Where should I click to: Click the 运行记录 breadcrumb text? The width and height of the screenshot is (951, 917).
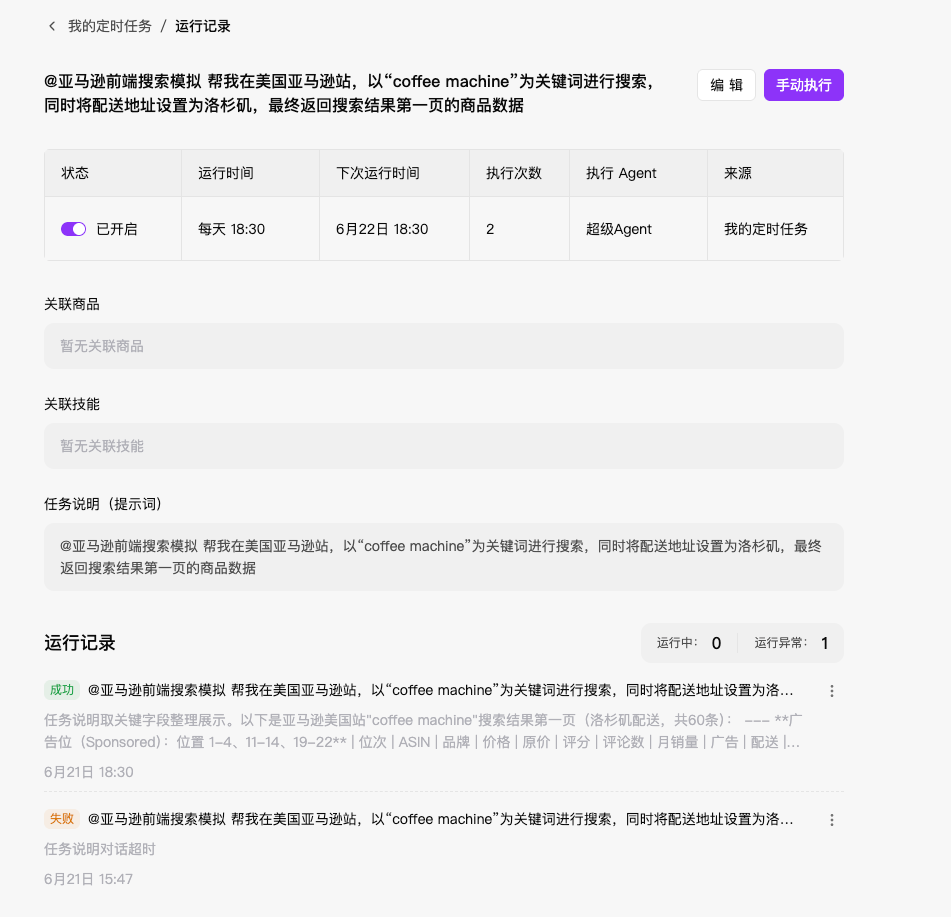coord(203,26)
